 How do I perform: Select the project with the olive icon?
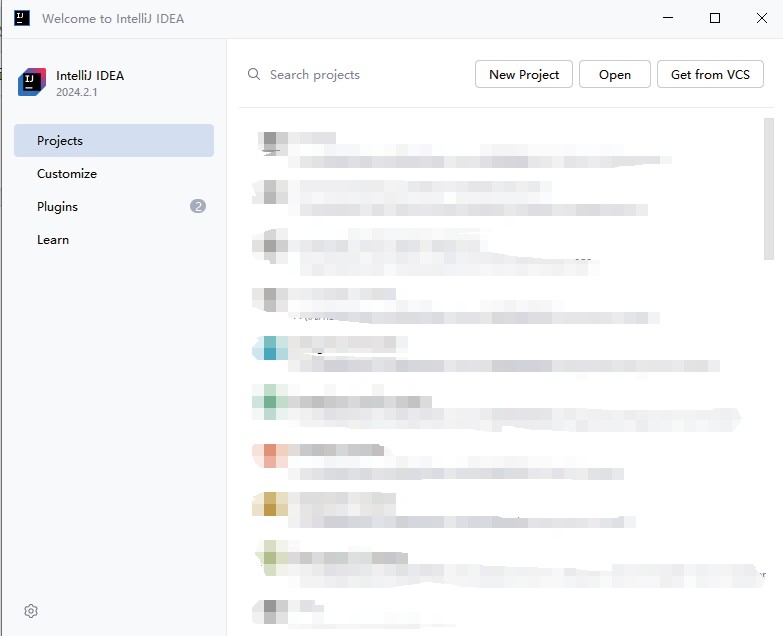click(499, 563)
